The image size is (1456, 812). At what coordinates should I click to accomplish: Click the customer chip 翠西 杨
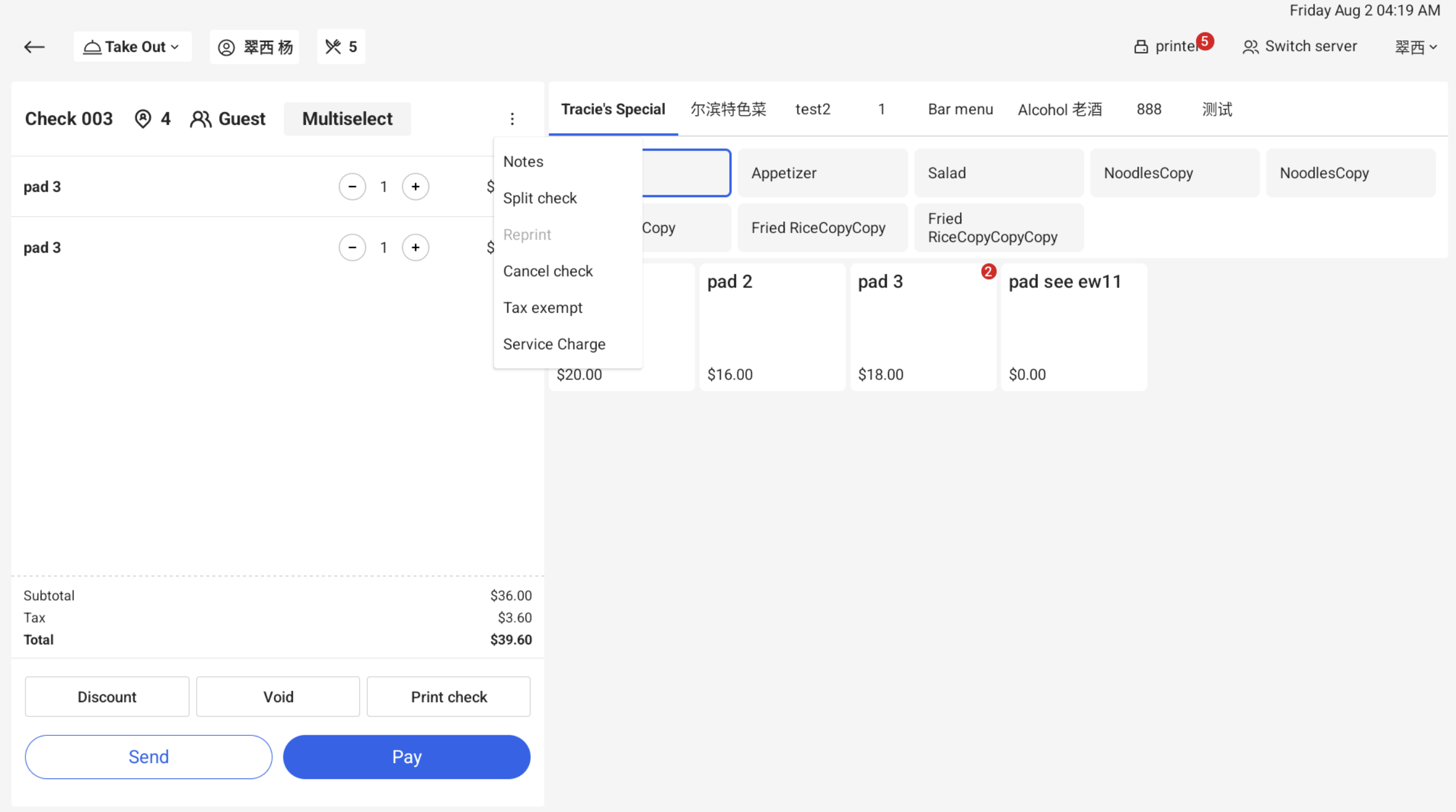[x=254, y=47]
